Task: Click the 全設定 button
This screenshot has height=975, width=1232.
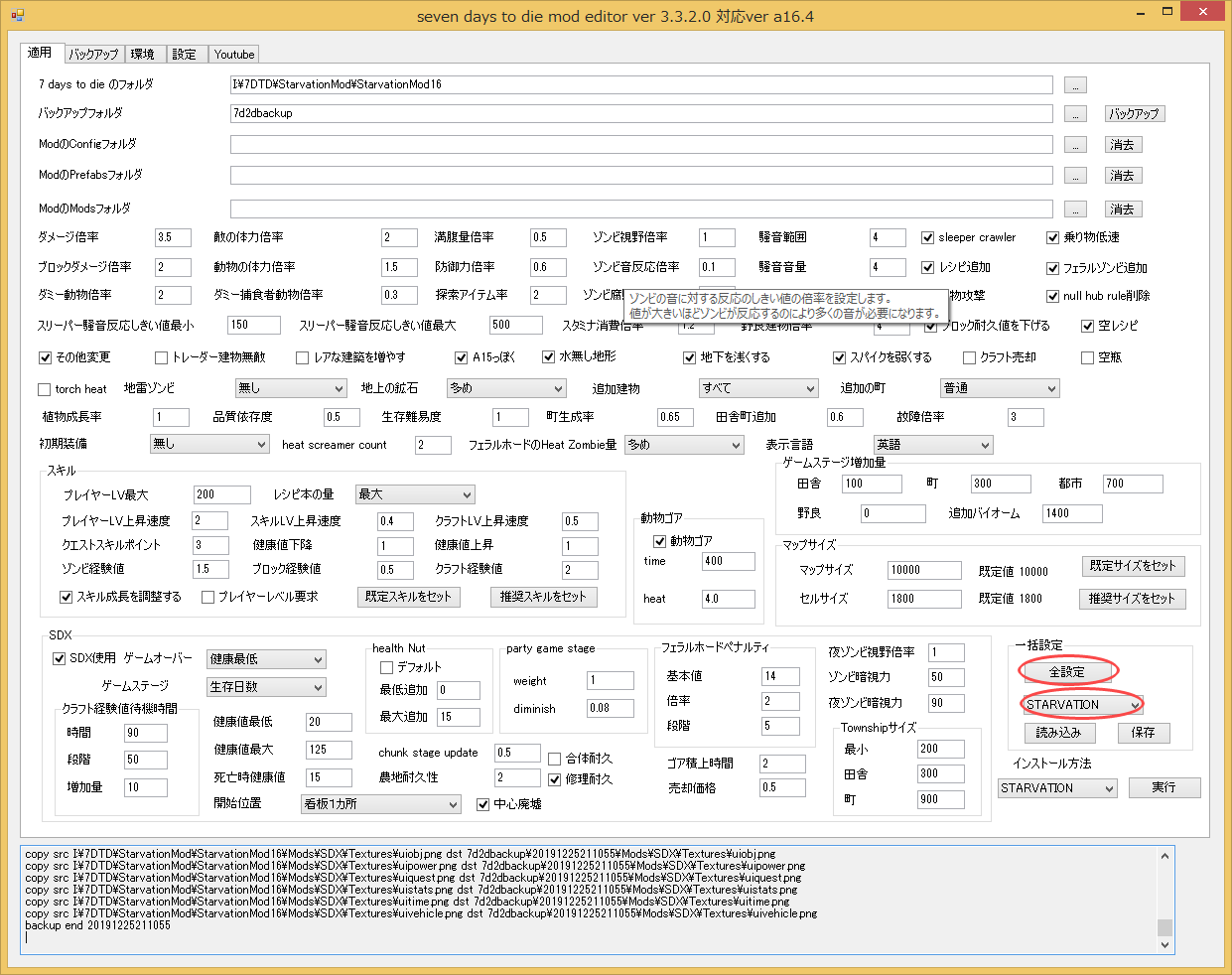Action: tap(1067, 672)
